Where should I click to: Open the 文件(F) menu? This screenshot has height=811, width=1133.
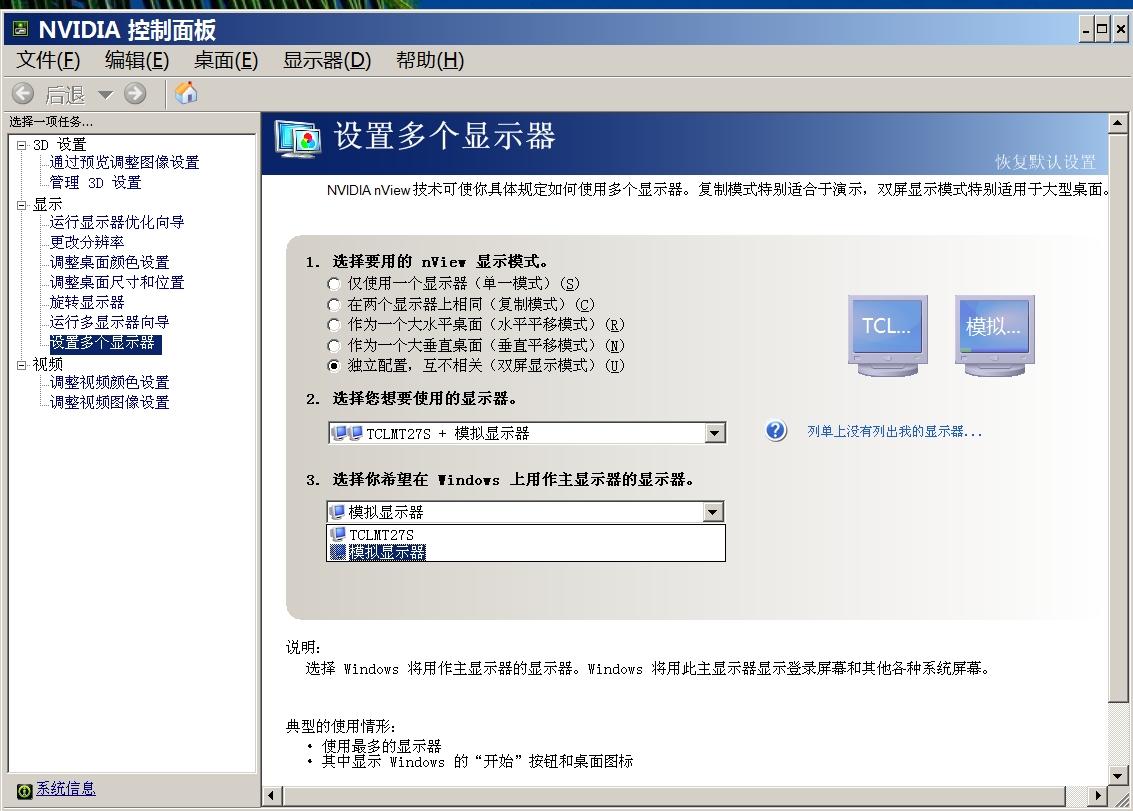48,60
